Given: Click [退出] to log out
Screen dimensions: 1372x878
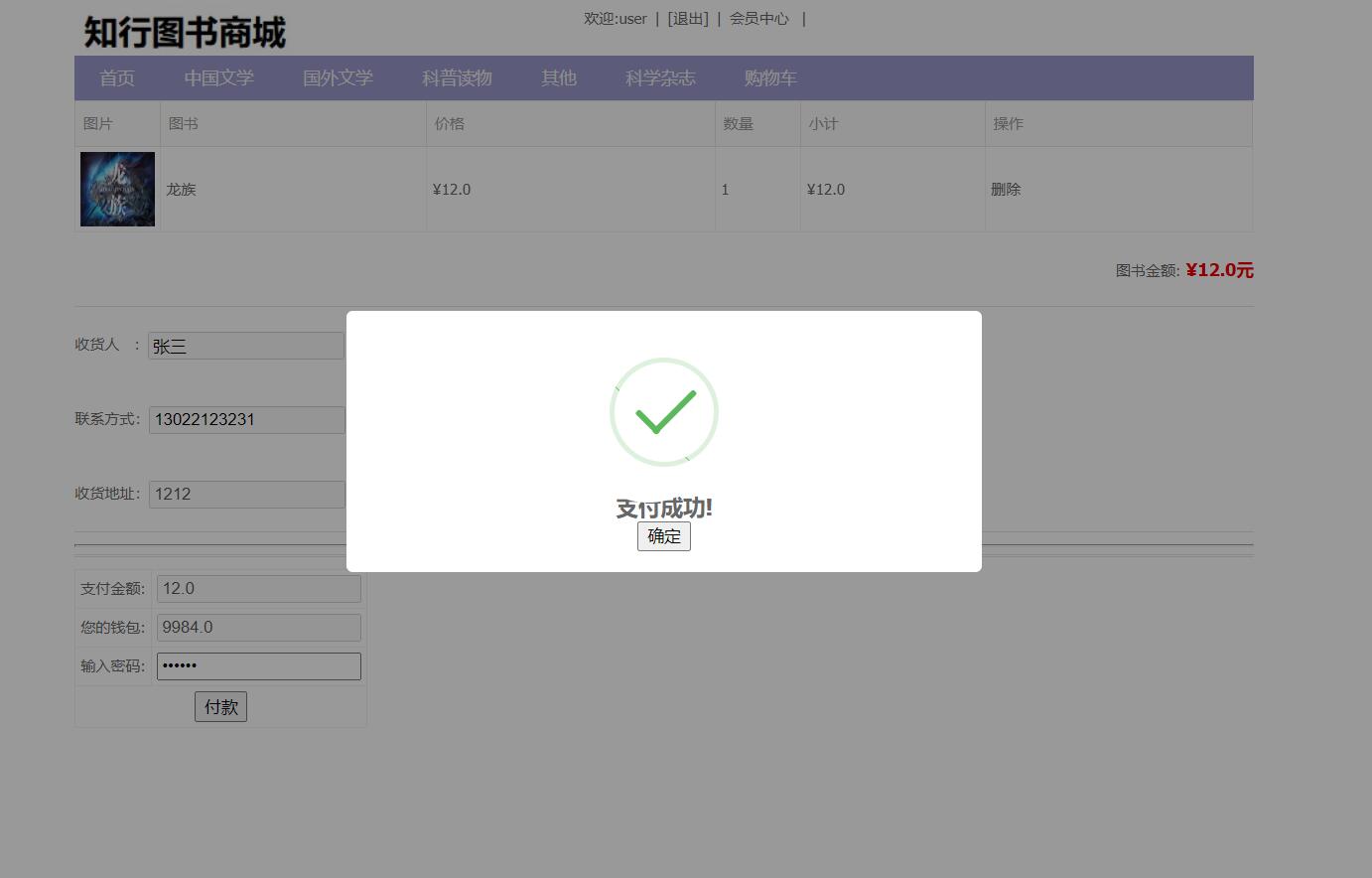Looking at the screenshot, I should (688, 18).
